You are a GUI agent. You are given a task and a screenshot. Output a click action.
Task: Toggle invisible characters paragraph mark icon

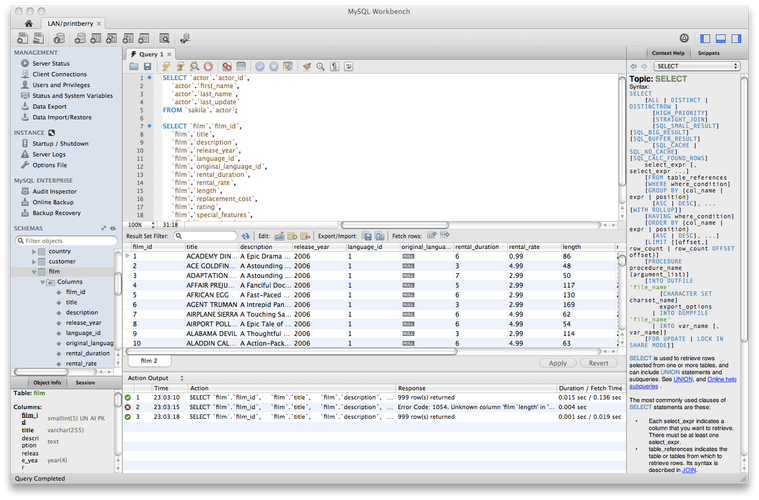334,66
